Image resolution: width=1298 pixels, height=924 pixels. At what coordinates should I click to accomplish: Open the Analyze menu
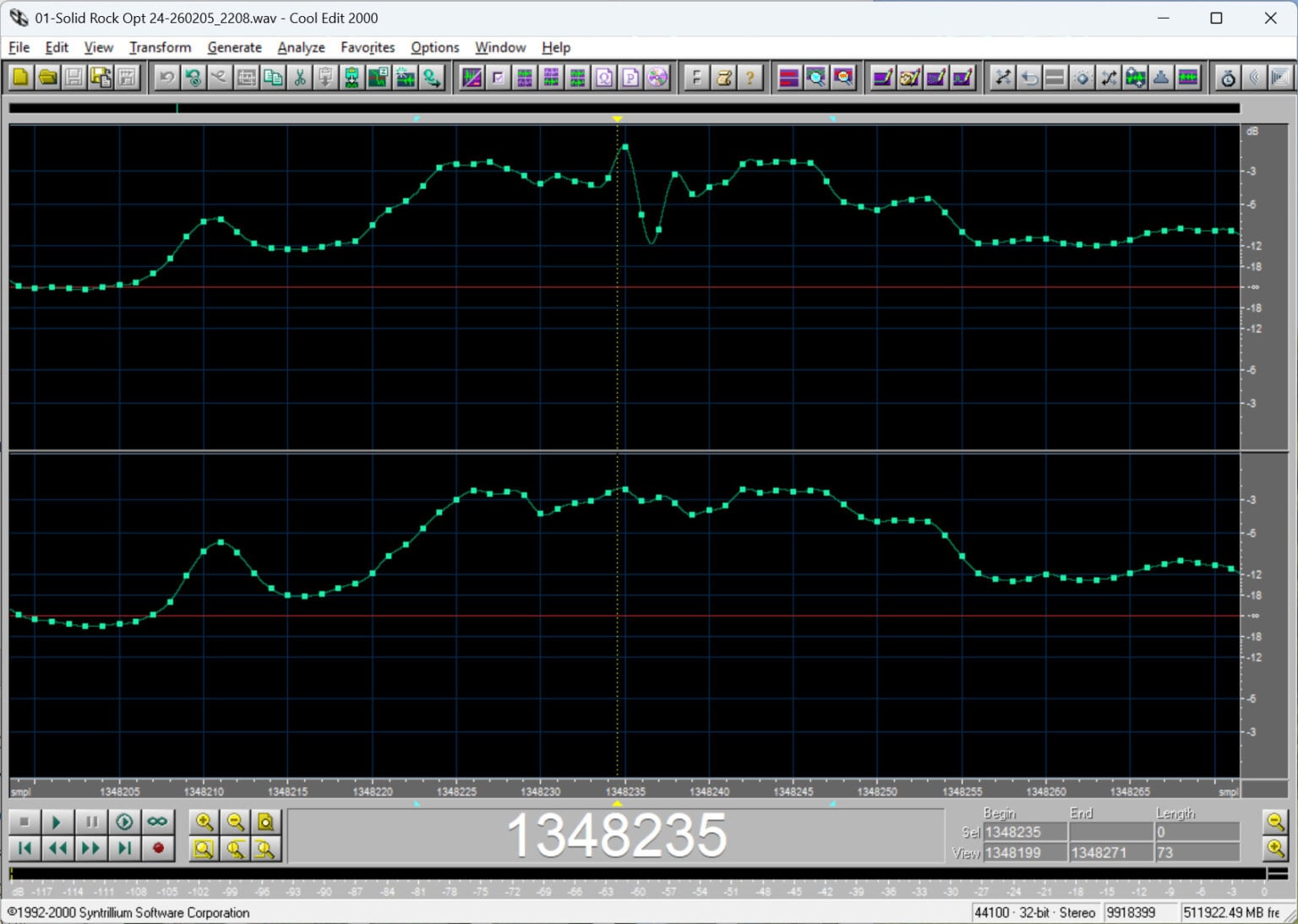(x=301, y=47)
